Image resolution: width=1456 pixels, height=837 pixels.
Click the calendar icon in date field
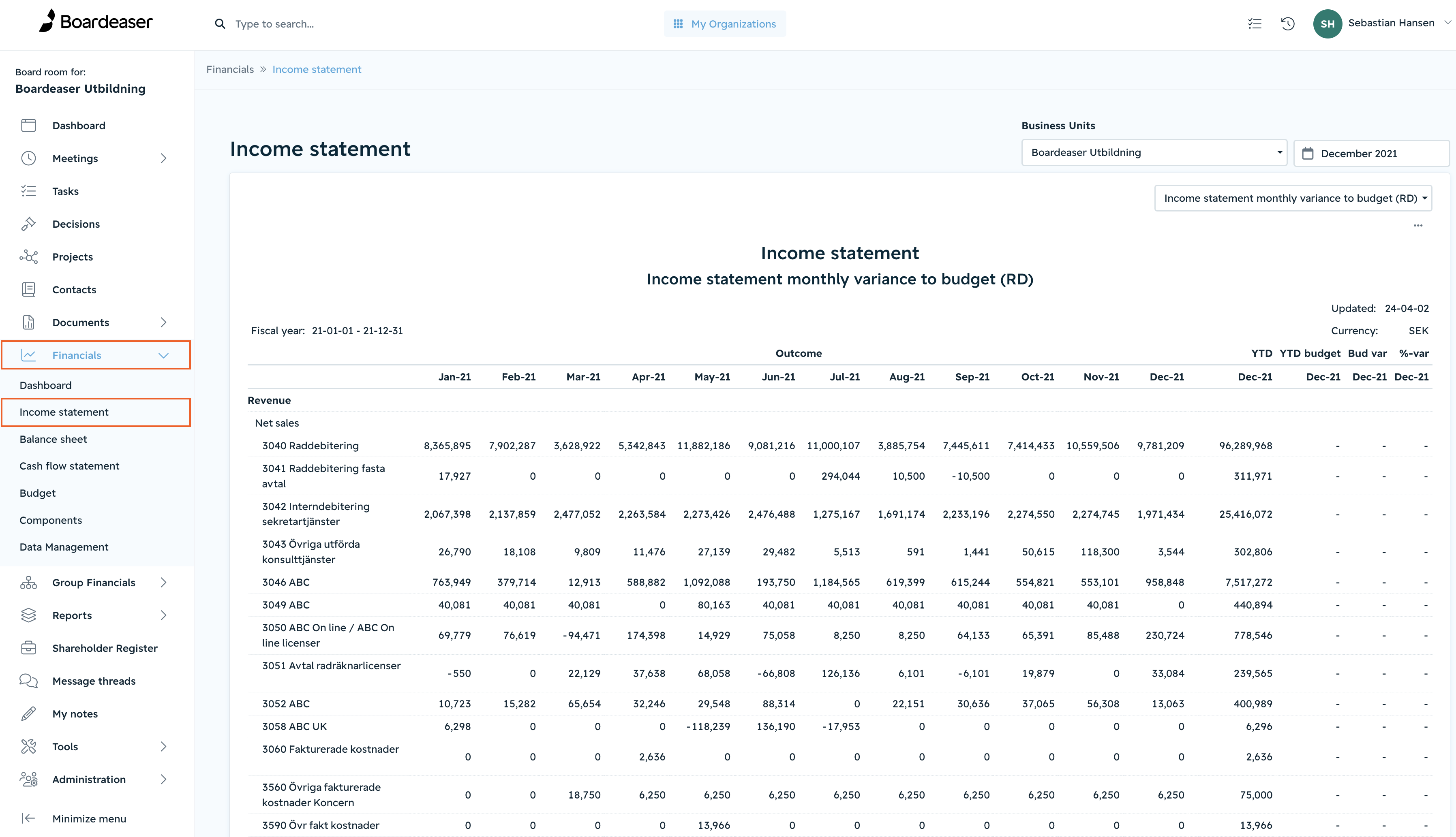pos(1308,153)
